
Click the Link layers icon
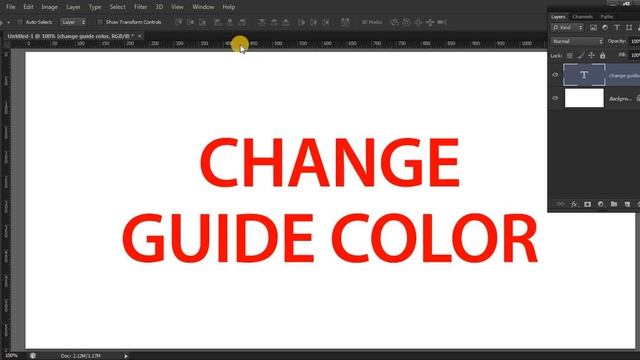tap(561, 204)
